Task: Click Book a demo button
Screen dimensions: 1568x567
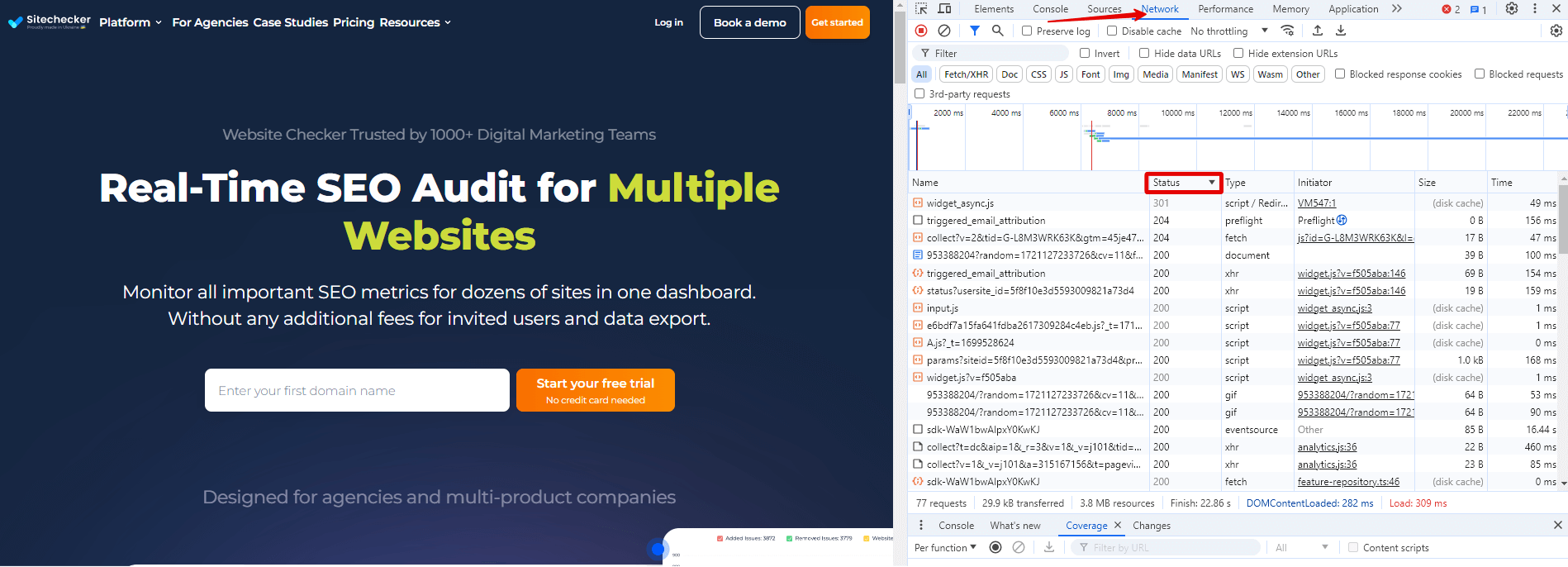Action: click(750, 22)
